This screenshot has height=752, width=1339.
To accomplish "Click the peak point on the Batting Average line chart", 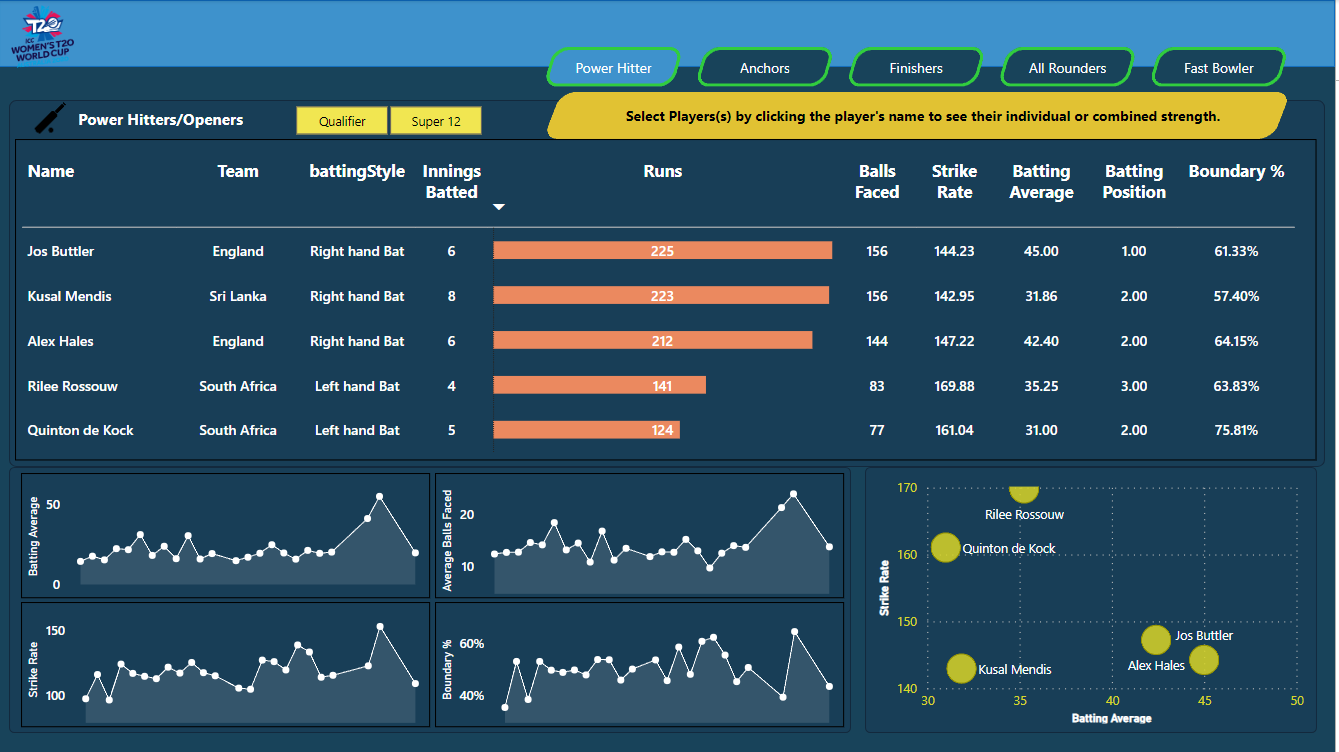I will pos(379,496).
